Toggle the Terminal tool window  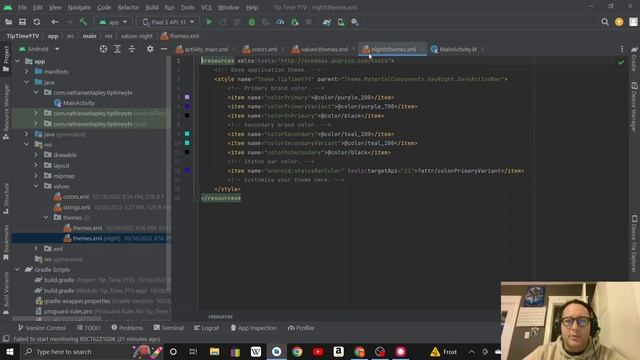(169, 328)
